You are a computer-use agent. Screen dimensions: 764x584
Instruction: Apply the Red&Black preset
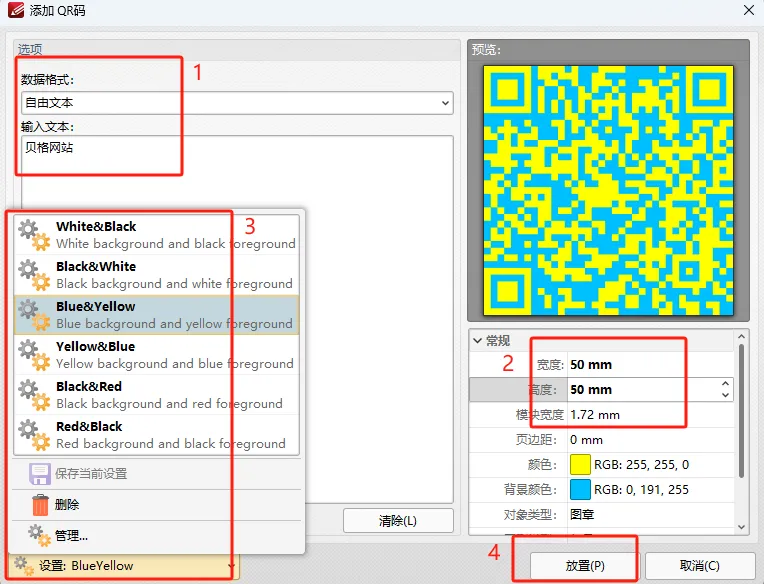tap(156, 434)
